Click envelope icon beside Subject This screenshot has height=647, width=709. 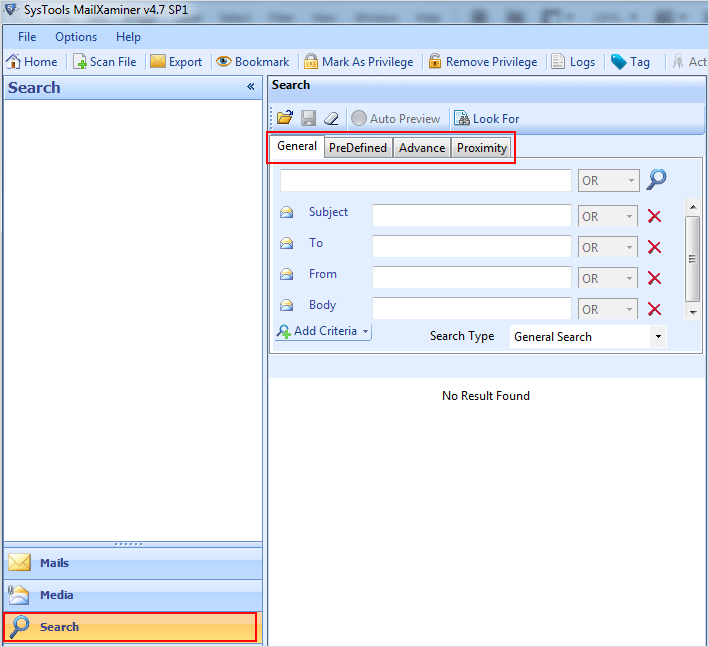tap(286, 212)
